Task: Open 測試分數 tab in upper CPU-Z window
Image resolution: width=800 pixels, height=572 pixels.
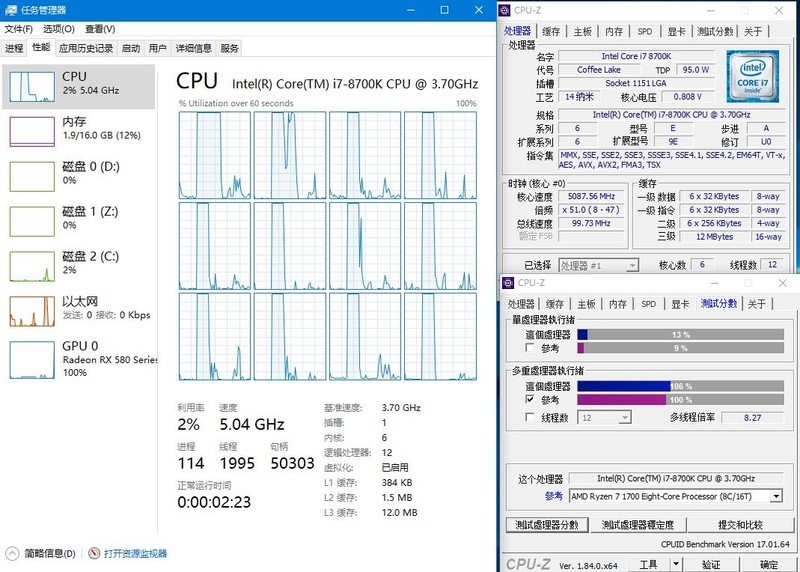Action: tap(715, 32)
